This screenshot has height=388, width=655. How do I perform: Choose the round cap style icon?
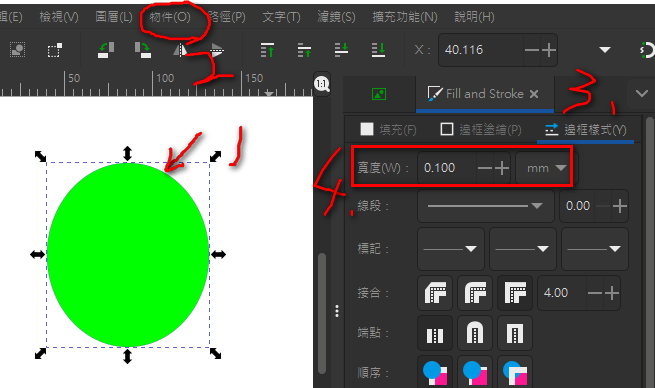[x=475, y=333]
